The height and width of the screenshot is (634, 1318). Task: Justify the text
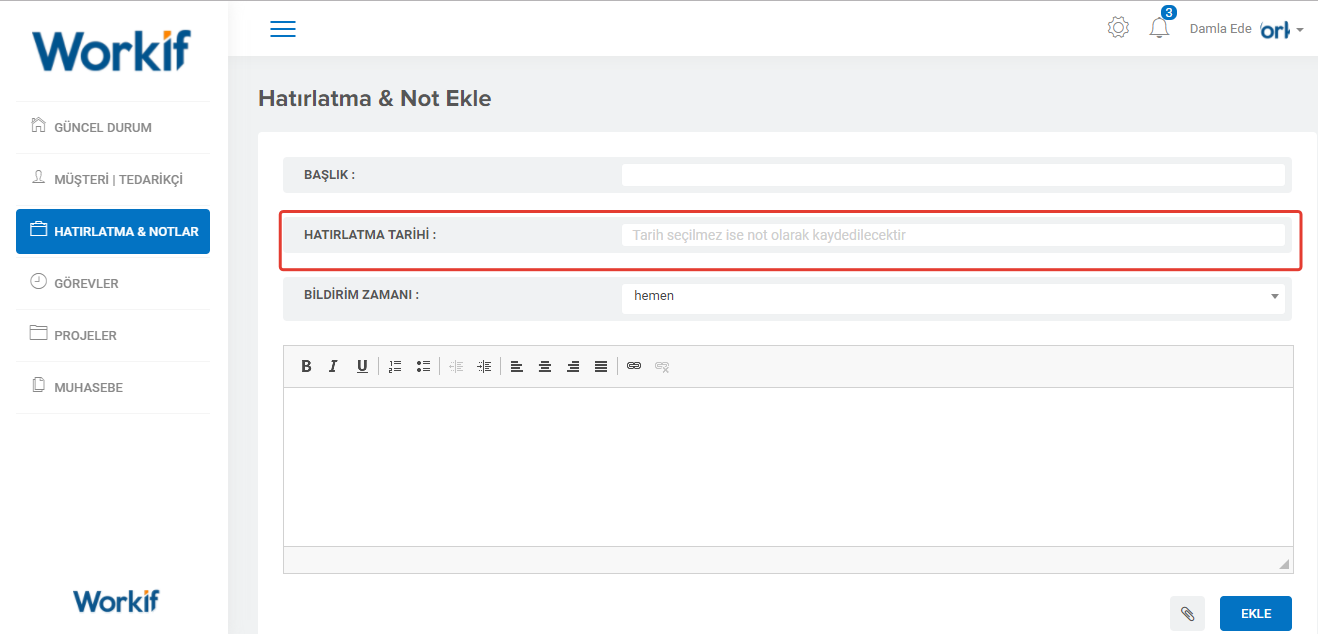[601, 366]
